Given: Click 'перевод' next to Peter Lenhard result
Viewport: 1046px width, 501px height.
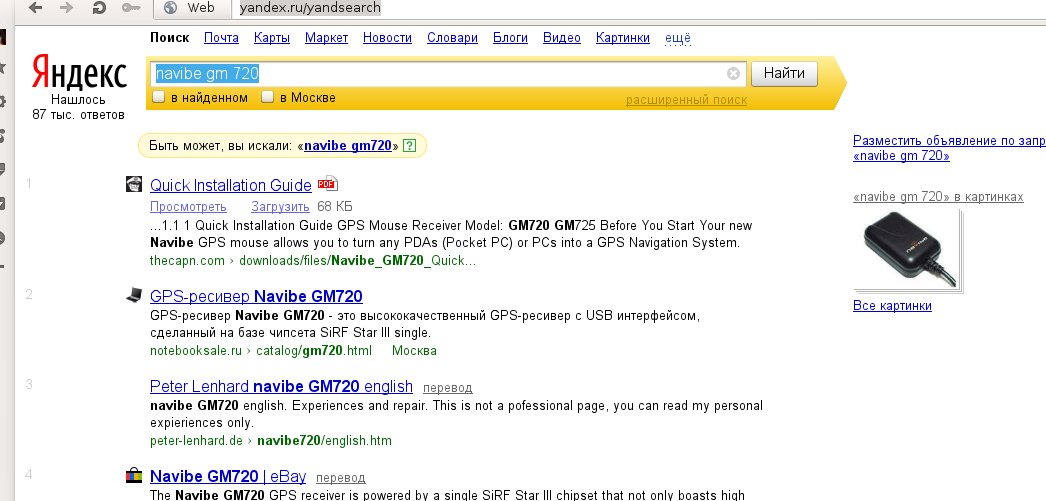Looking at the screenshot, I should (448, 388).
